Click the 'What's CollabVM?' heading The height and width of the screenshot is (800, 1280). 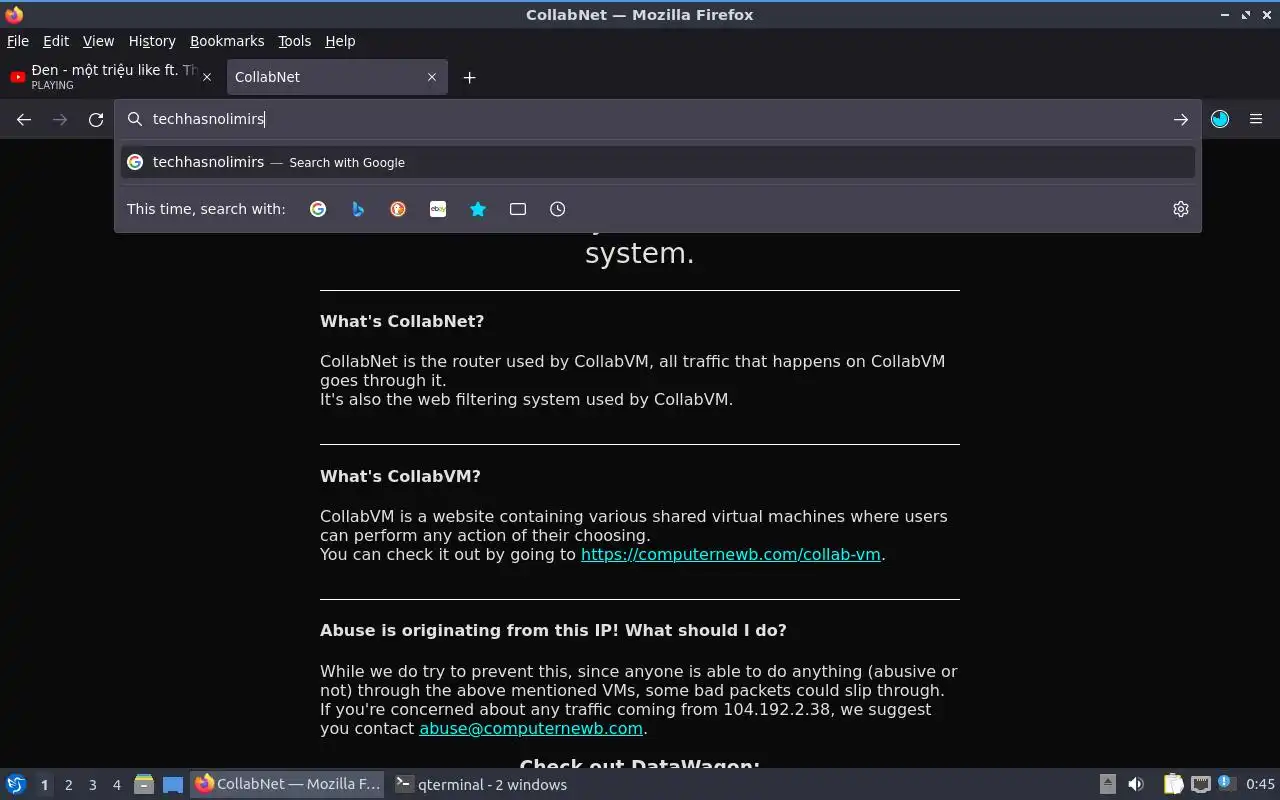pos(400,476)
